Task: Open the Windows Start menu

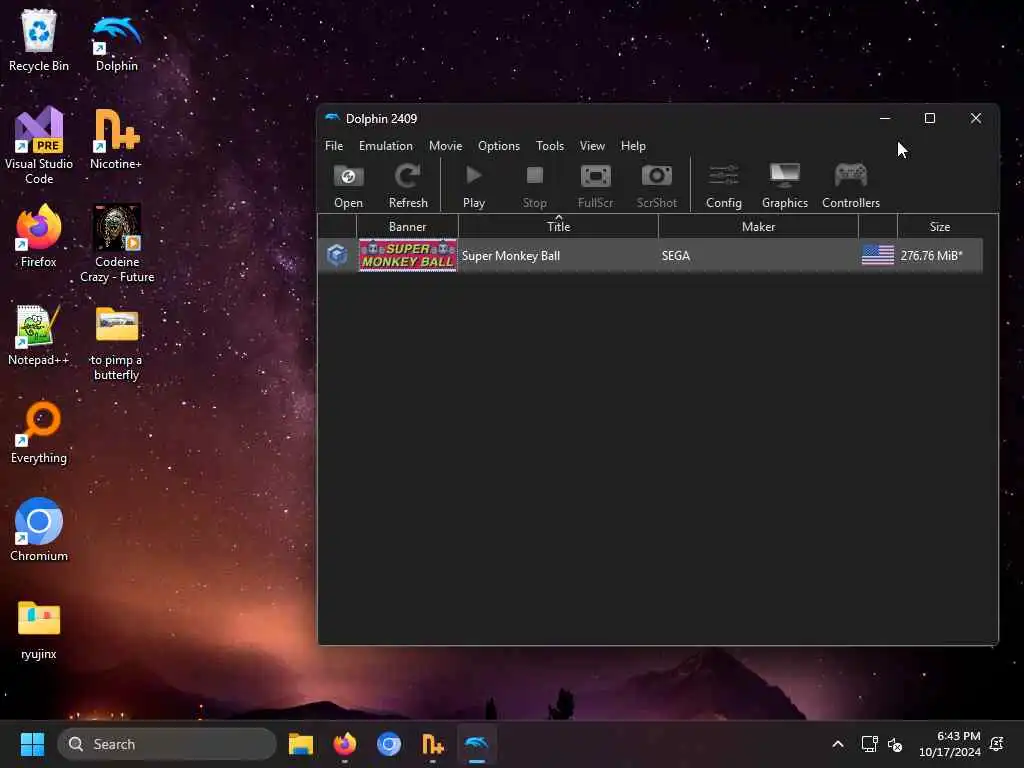Action: 32,744
